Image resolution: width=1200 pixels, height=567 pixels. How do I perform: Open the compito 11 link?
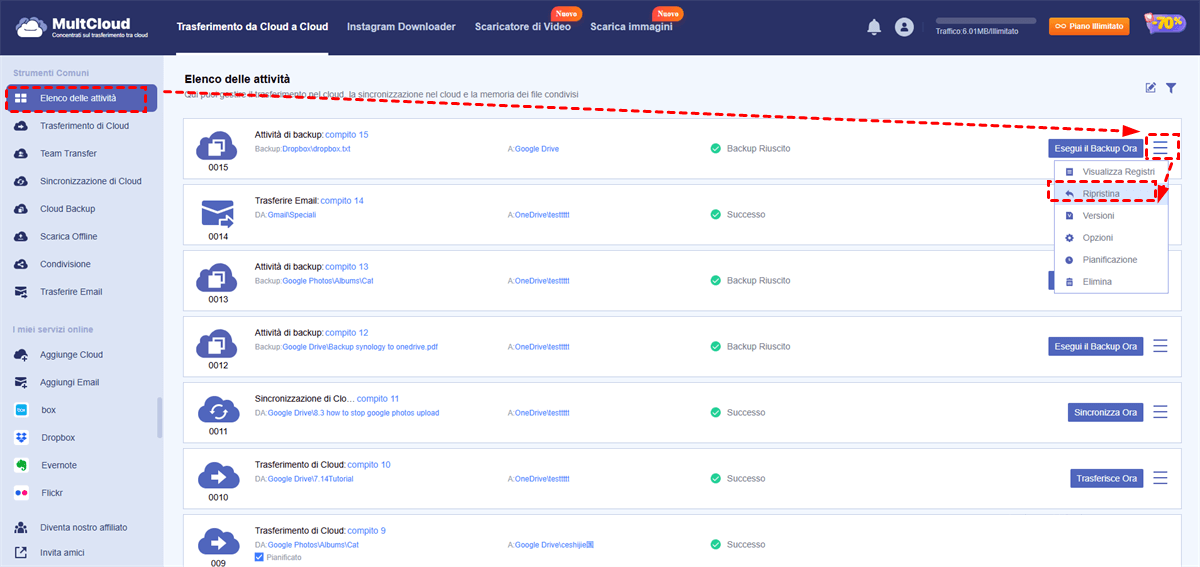(378, 399)
